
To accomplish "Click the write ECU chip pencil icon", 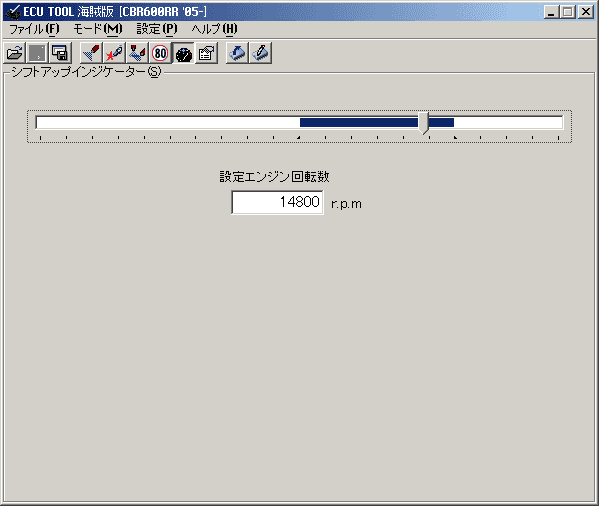I will click(x=261, y=53).
